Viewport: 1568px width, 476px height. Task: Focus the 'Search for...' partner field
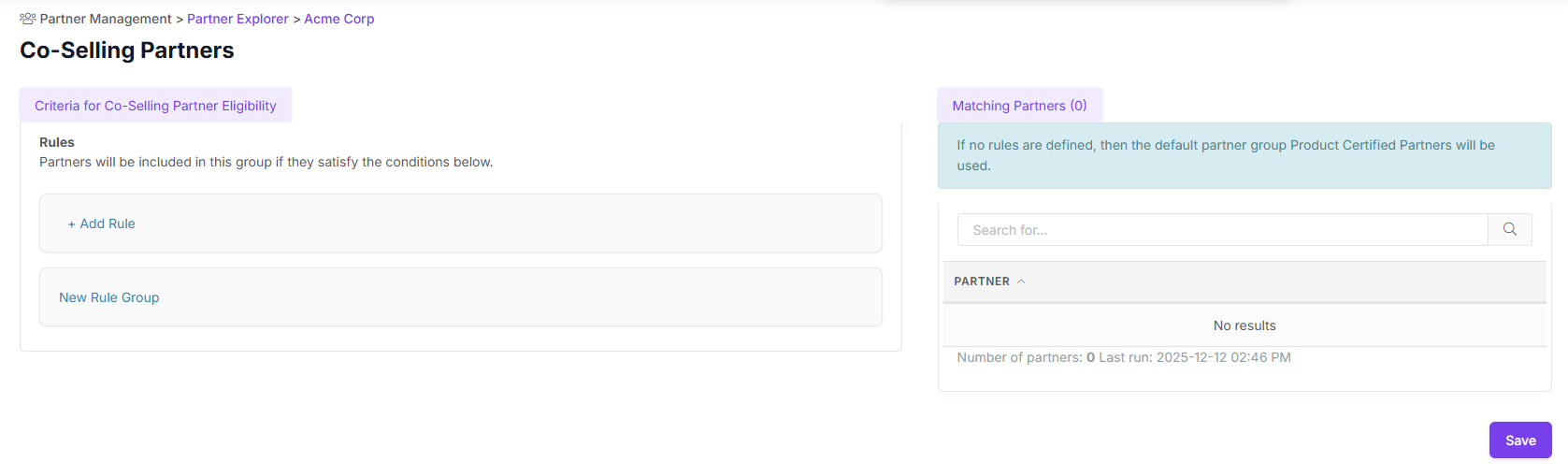pos(1221,230)
